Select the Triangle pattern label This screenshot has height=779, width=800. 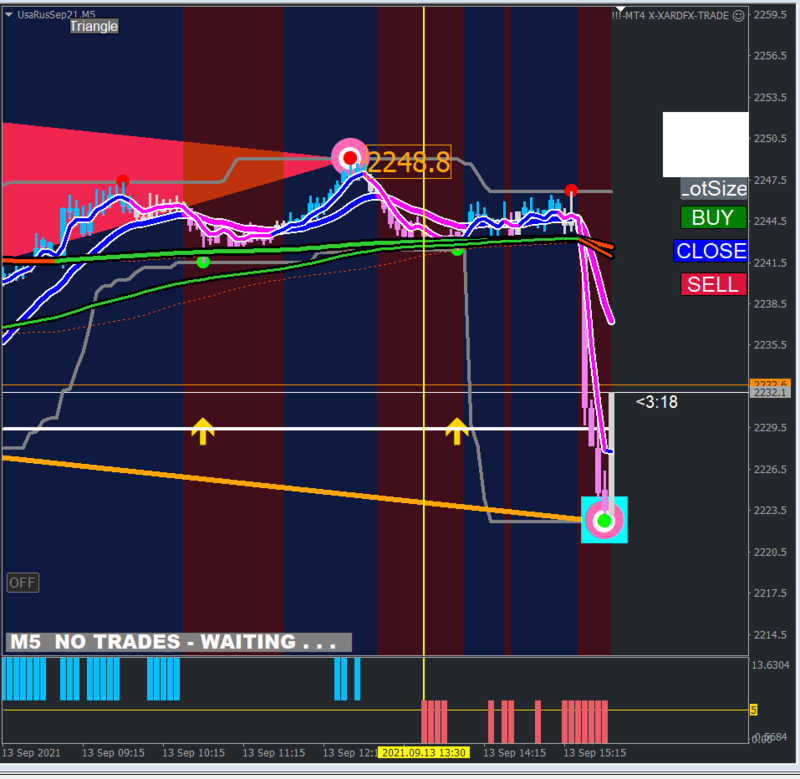pyautogui.click(x=94, y=27)
